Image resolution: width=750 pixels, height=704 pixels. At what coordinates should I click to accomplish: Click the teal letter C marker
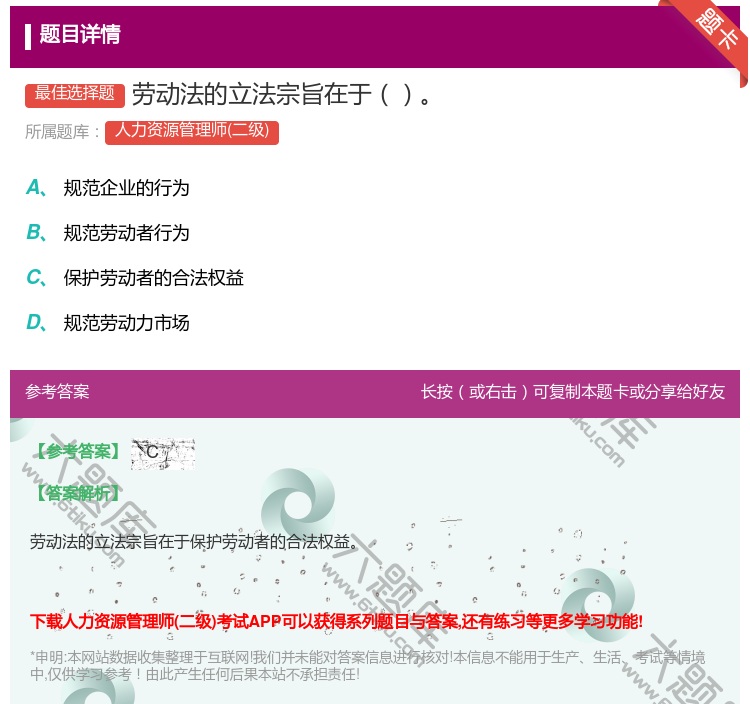(36, 277)
